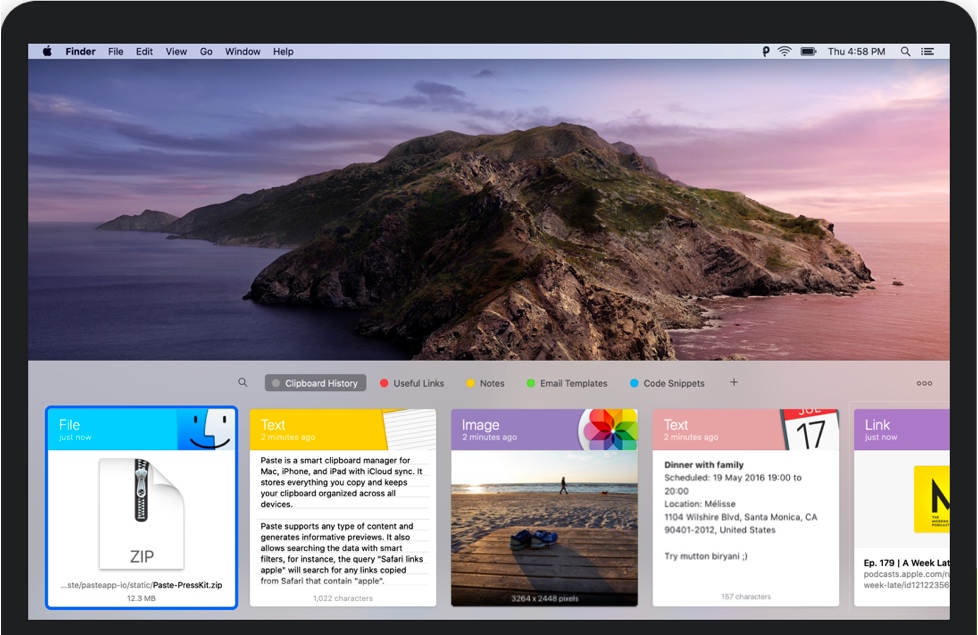Image resolution: width=978 pixels, height=635 pixels.
Task: Click the battery status icon
Action: tap(808, 51)
